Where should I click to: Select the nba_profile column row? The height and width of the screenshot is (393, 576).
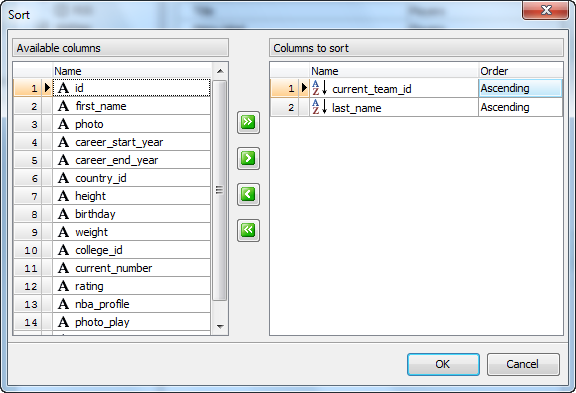coord(112,304)
